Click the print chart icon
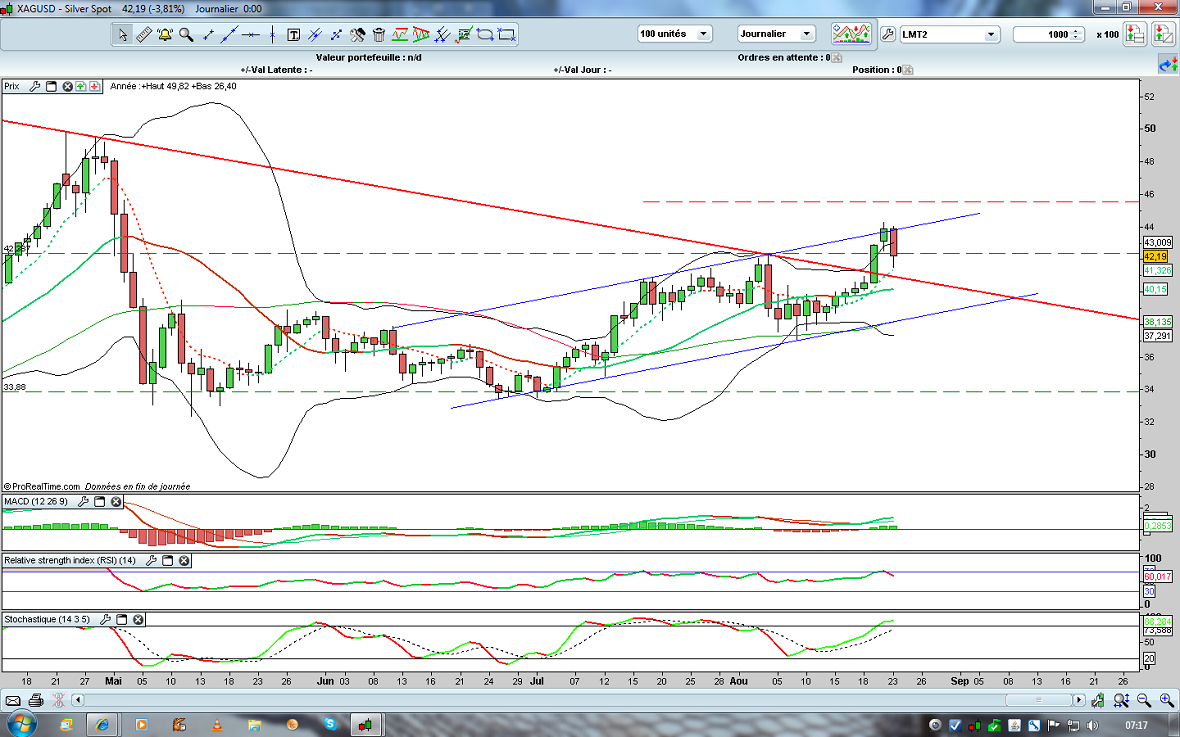1180x737 pixels. 36,700
